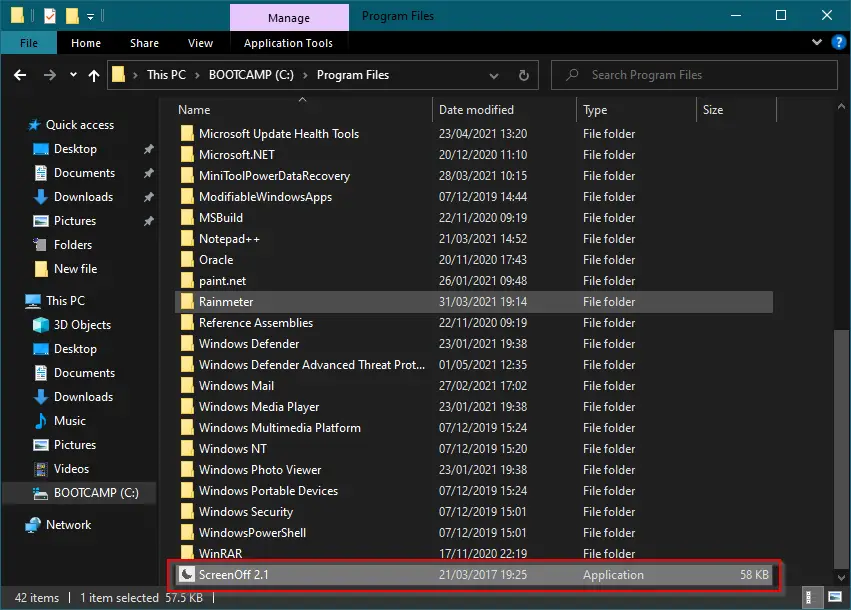This screenshot has width=851, height=610.
Task: Sort files by Date modified column
Action: (x=504, y=110)
